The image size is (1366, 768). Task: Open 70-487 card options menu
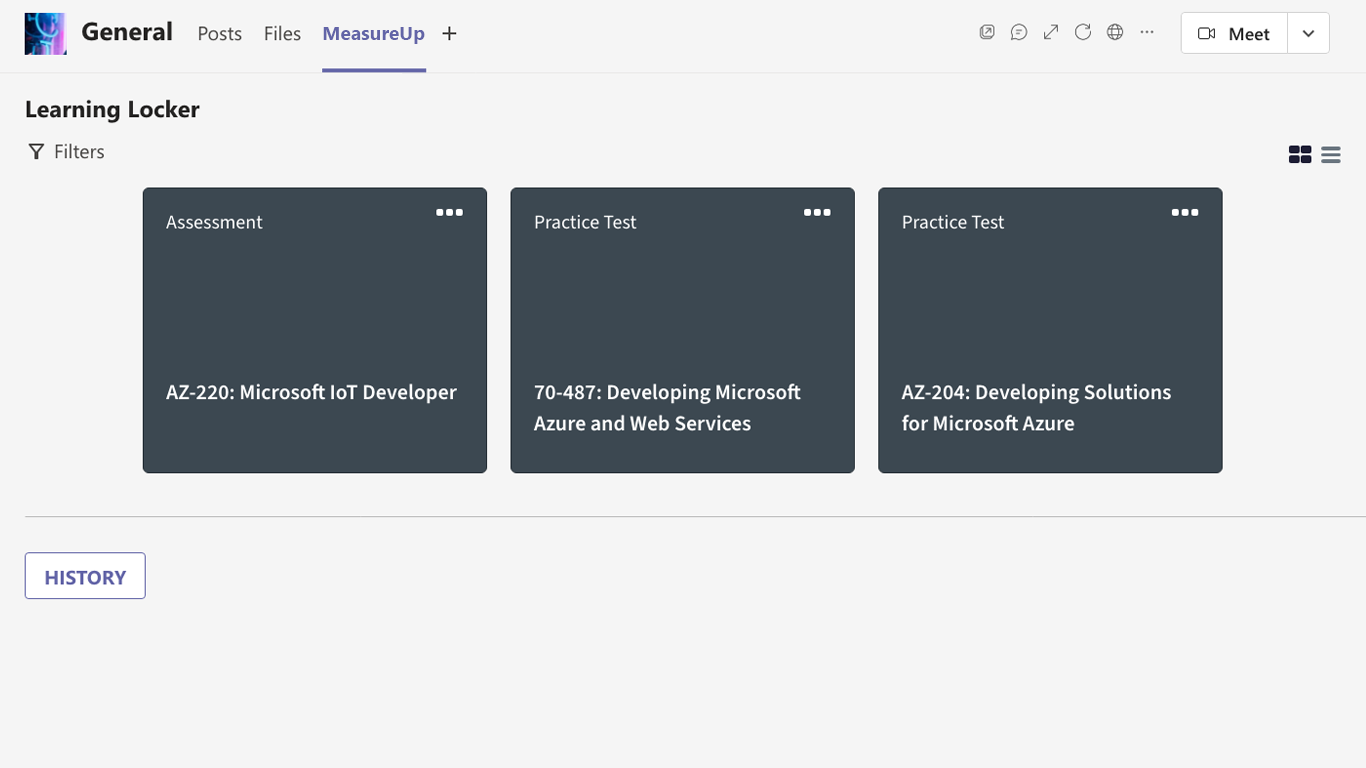click(817, 212)
